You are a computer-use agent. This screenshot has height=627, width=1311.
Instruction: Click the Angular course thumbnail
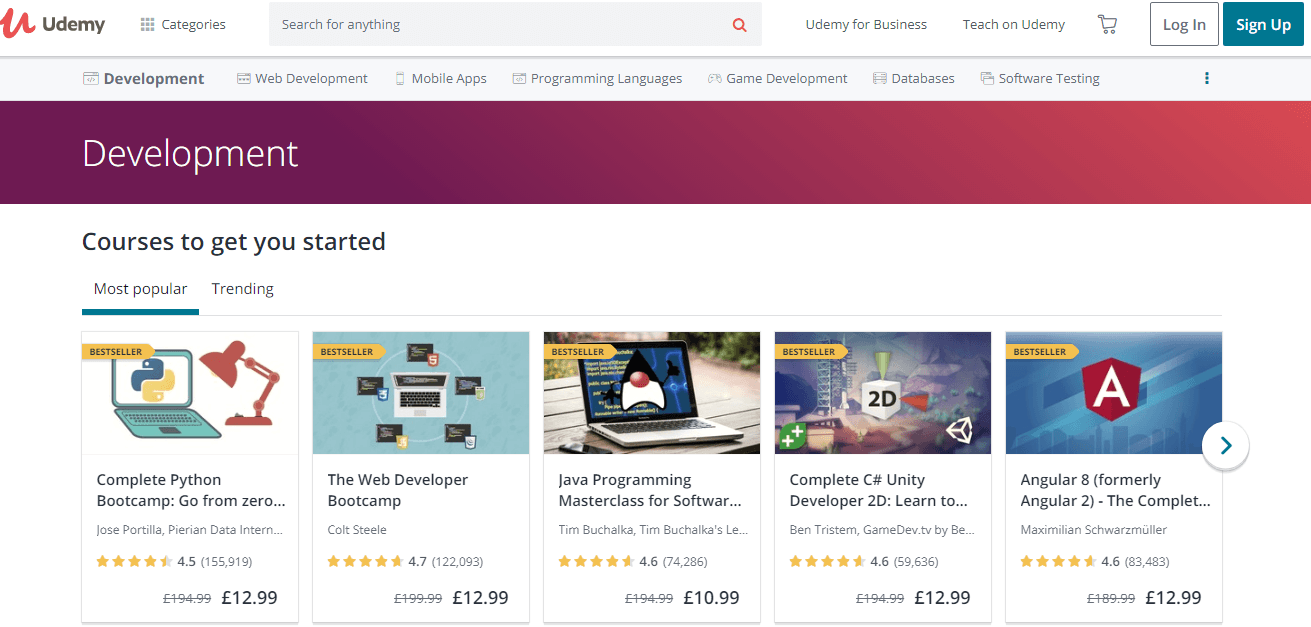(x=1114, y=393)
